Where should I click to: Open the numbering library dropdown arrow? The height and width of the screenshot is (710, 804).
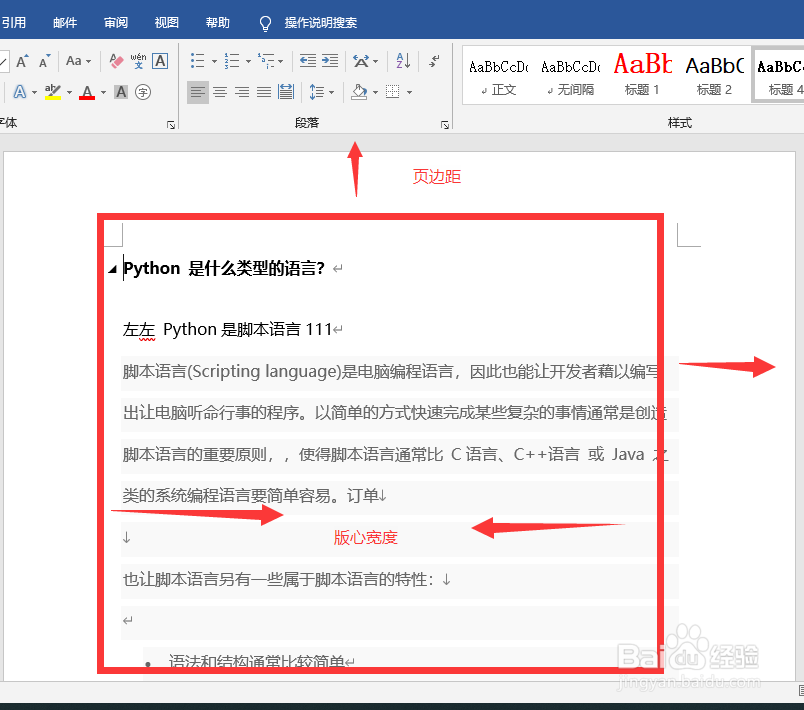click(248, 62)
